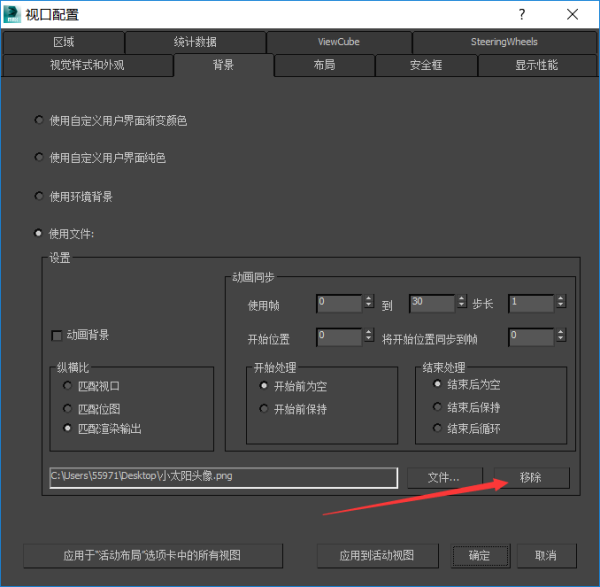This screenshot has height=587, width=600.
Task: Click the spinner of 将开始位置同步到帧 field
Action: (x=561, y=335)
